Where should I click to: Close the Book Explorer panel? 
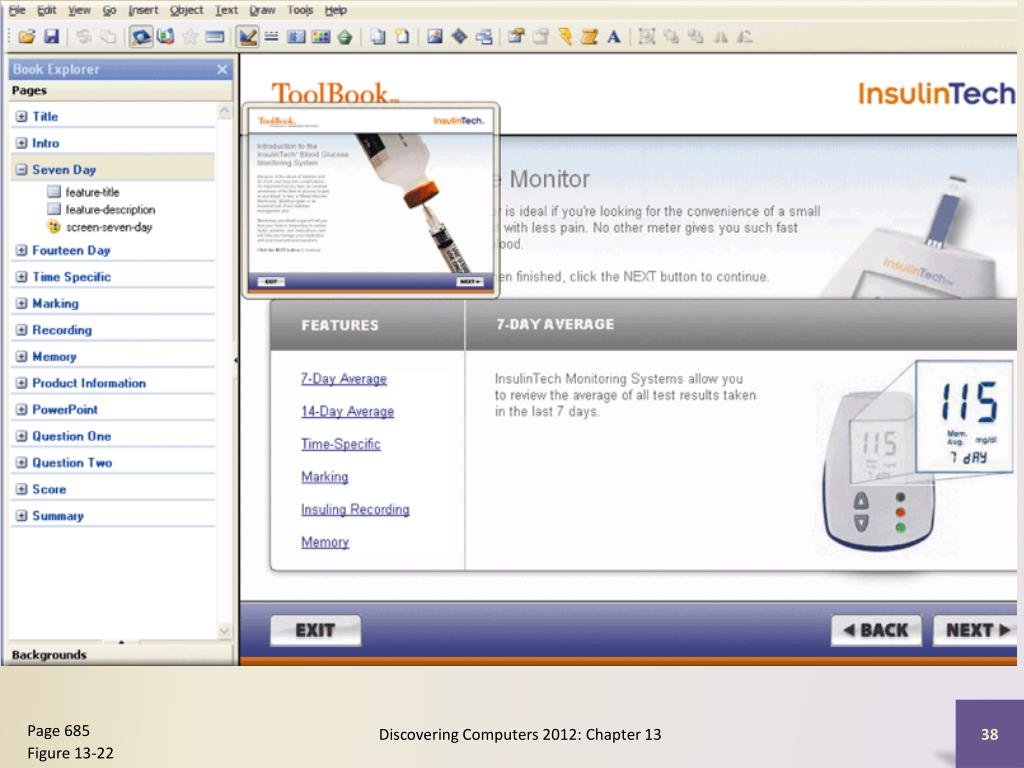[x=223, y=69]
